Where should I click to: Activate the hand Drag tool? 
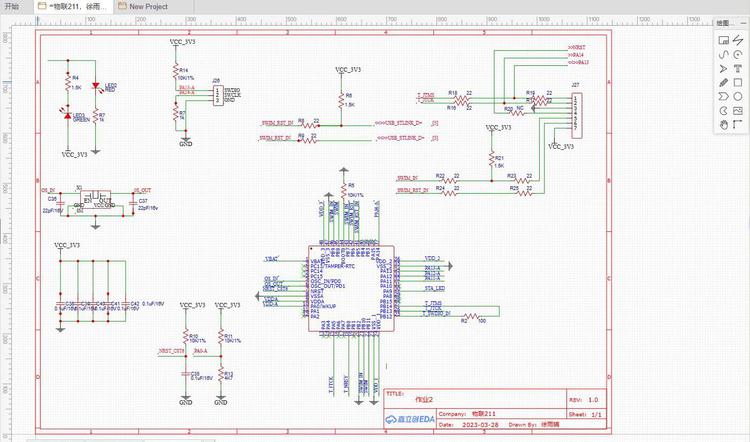(724, 125)
